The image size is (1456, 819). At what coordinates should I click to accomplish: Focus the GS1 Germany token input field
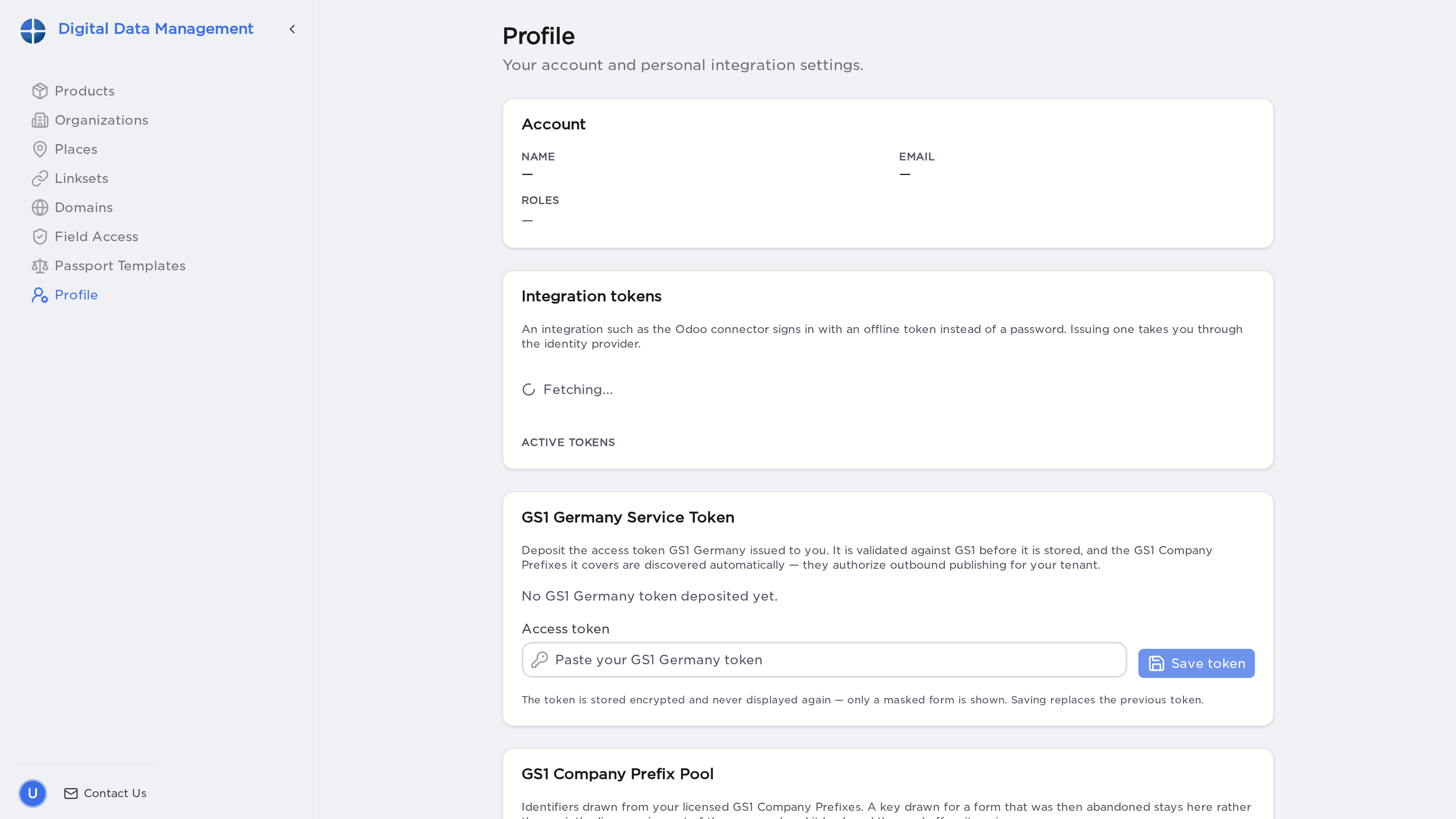824,660
